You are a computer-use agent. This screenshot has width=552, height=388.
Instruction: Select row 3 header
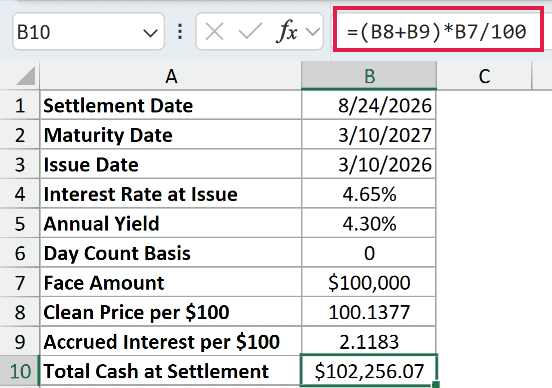click(x=20, y=164)
